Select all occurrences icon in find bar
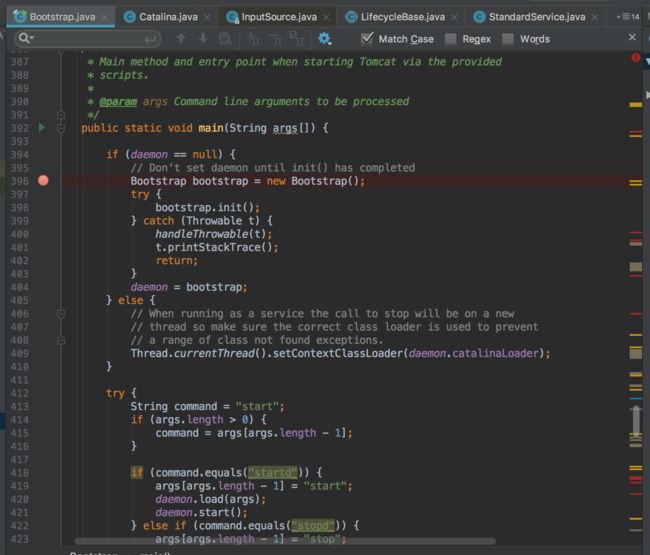Viewport: 650px width, 555px height. tap(297, 39)
